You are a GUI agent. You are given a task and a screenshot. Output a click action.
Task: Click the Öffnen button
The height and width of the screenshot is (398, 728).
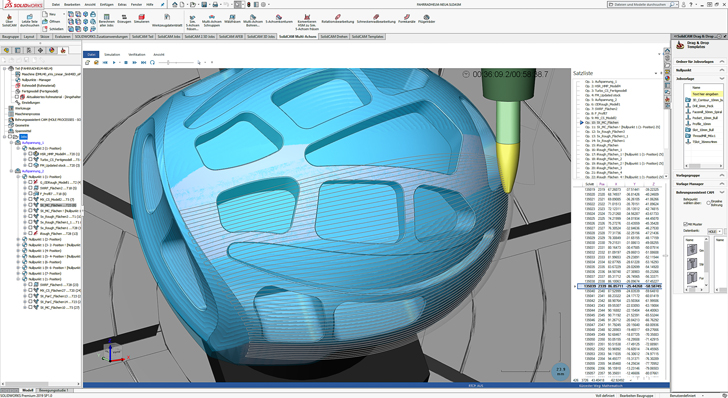pos(51,21)
